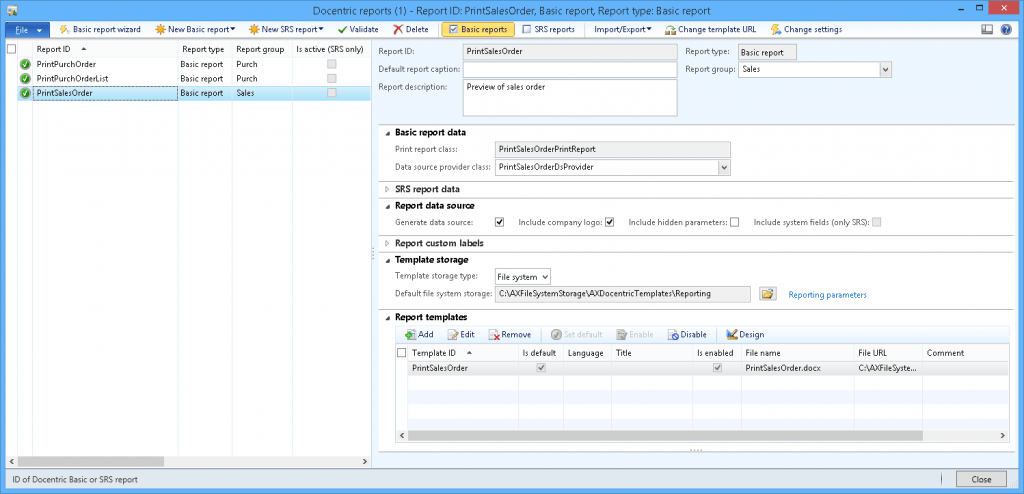1024x494 pixels.
Task: Collapse the Template storage section
Action: click(x=387, y=260)
